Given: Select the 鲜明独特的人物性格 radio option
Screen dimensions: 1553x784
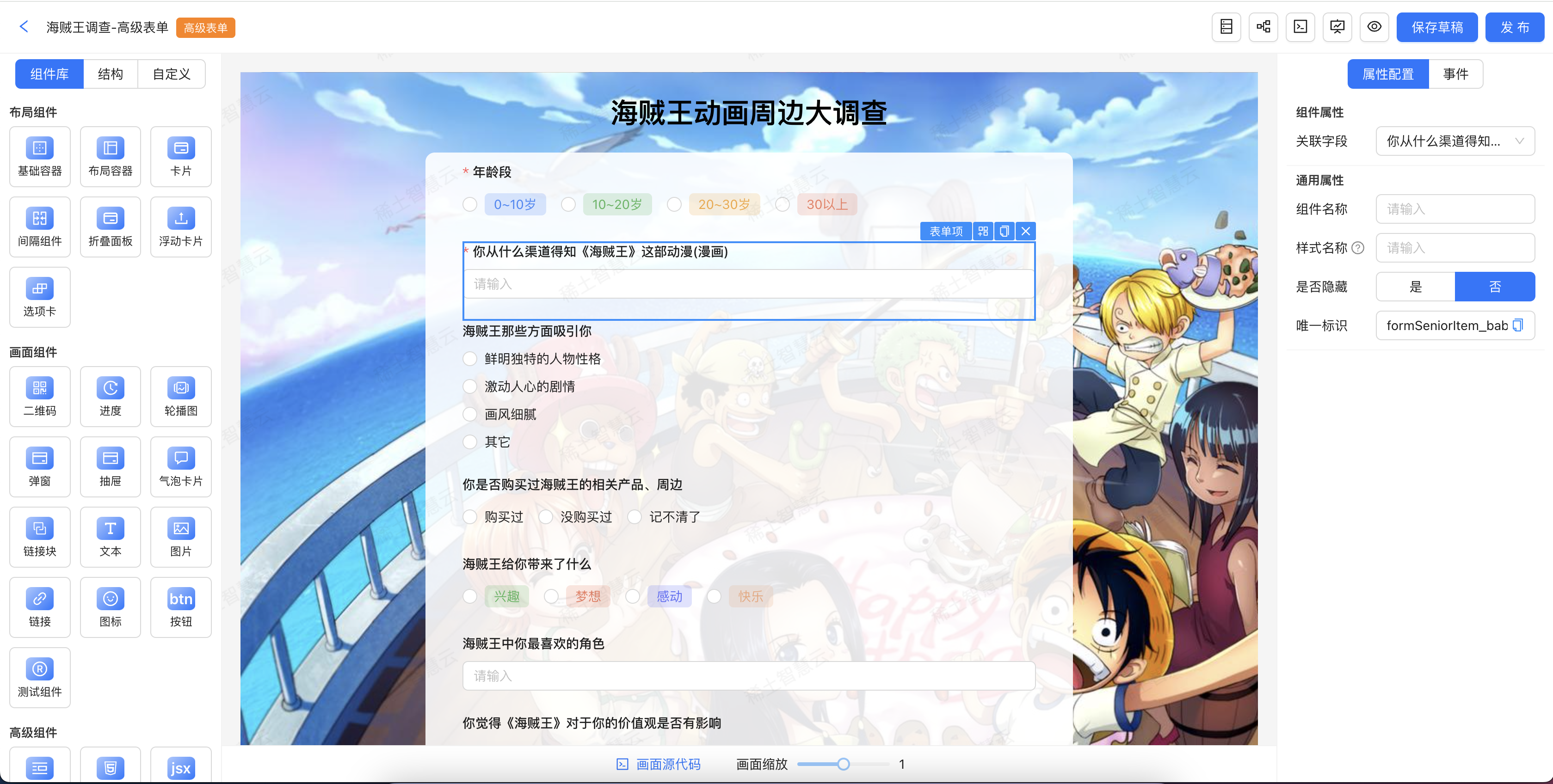Looking at the screenshot, I should (x=470, y=359).
